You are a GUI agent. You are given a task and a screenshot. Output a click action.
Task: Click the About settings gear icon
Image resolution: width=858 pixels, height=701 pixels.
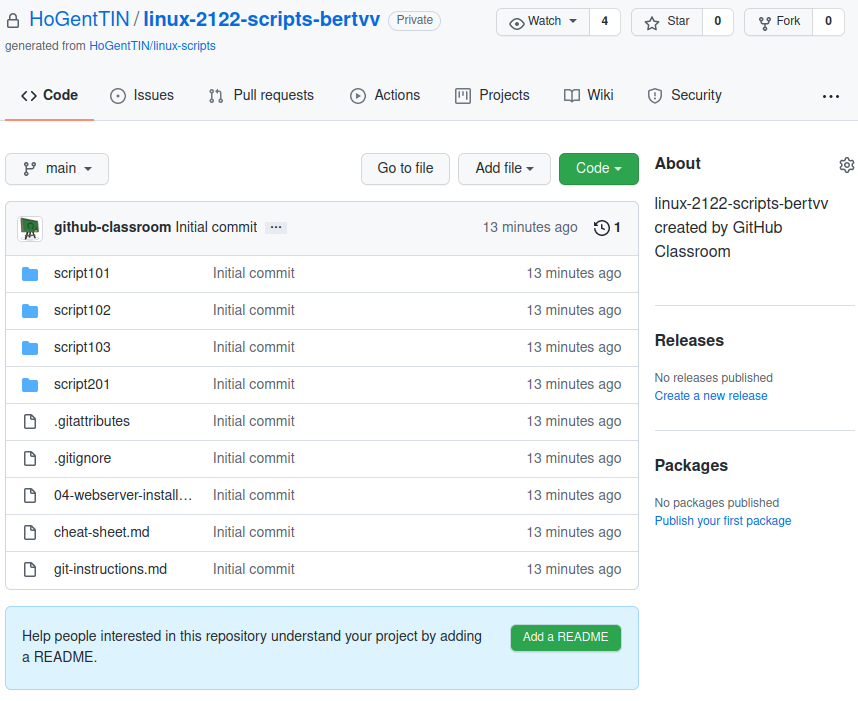[x=846, y=165]
